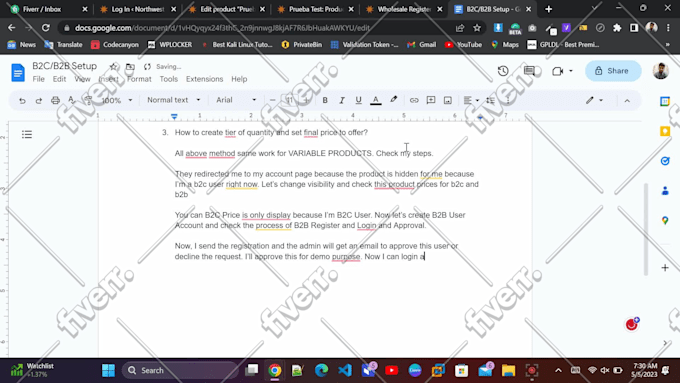The image size is (680, 383).
Task: Open the version history clock icon
Action: click(x=503, y=71)
